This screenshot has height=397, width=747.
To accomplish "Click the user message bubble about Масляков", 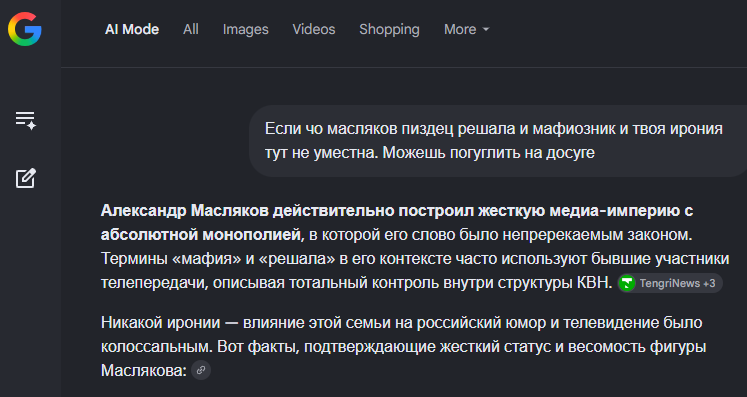I will (498, 141).
